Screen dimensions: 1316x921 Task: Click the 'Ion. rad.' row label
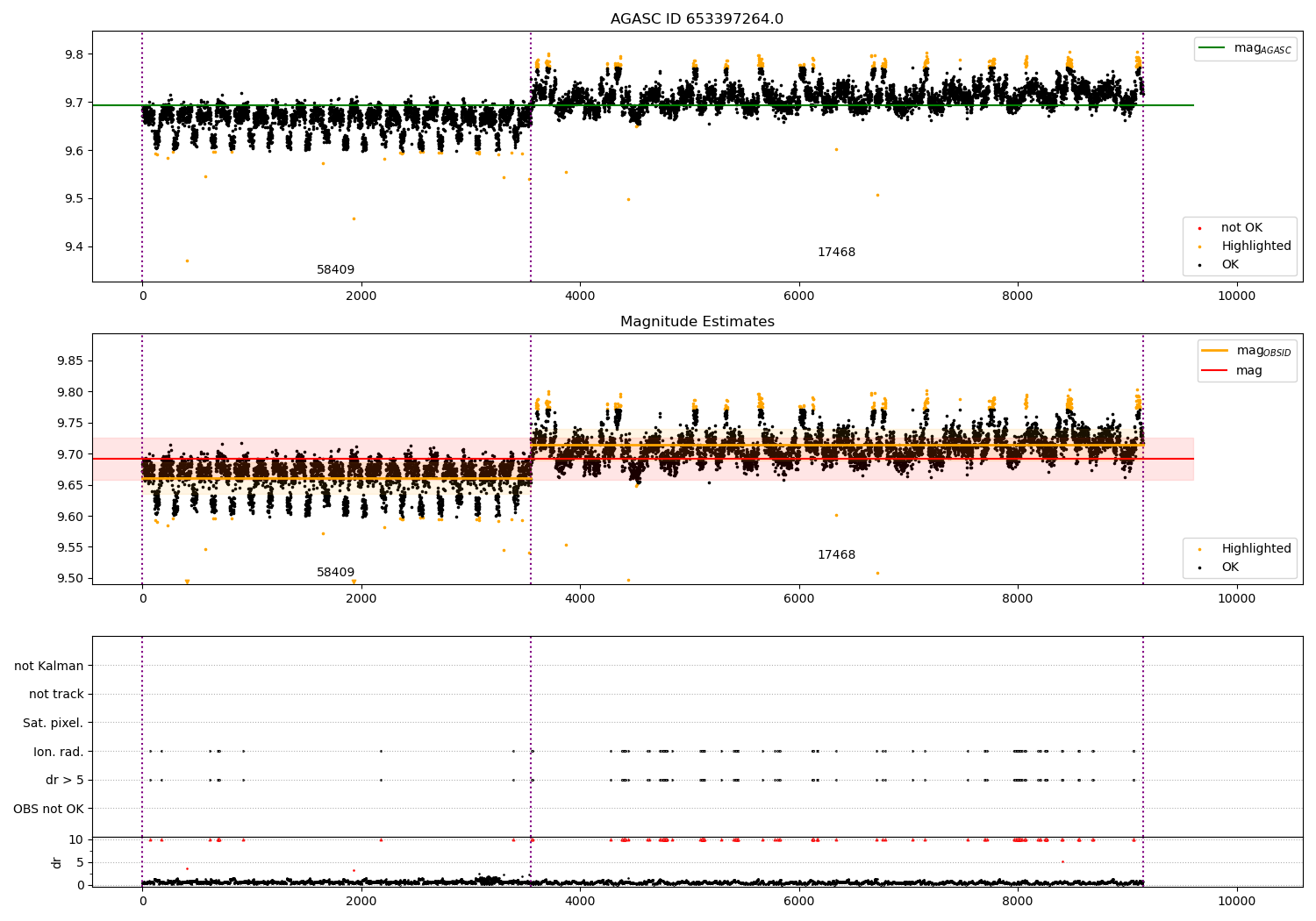click(59, 753)
